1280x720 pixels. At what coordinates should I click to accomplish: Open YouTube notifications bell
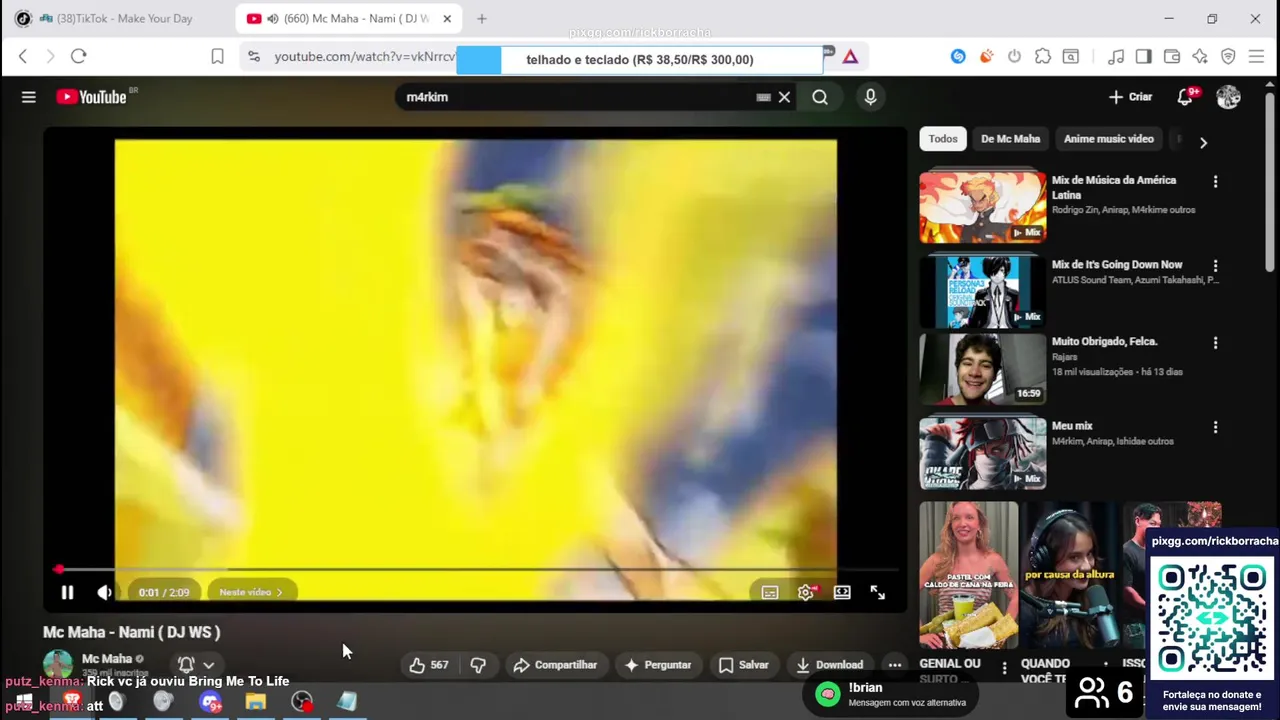(1186, 97)
